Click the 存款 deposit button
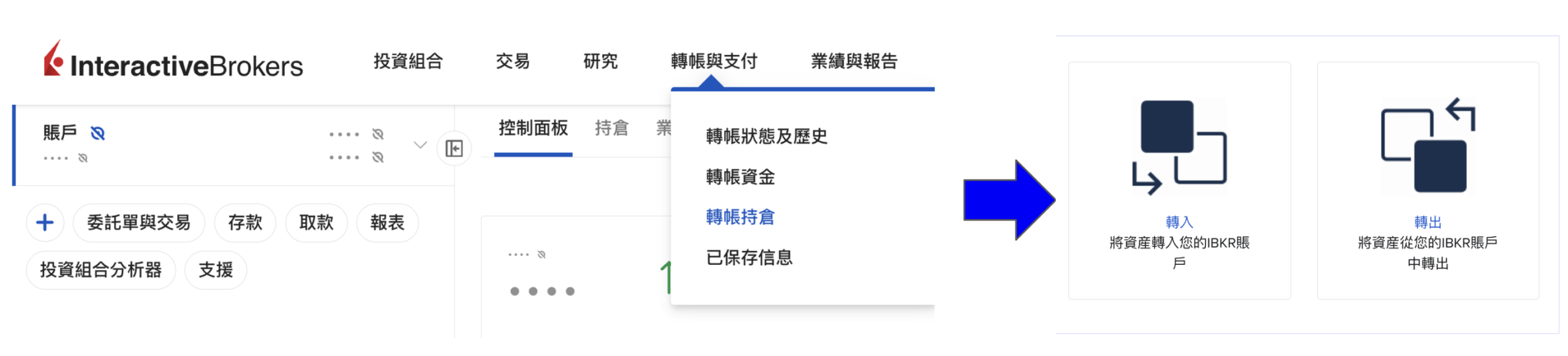This screenshot has width=1568, height=356. 245,223
